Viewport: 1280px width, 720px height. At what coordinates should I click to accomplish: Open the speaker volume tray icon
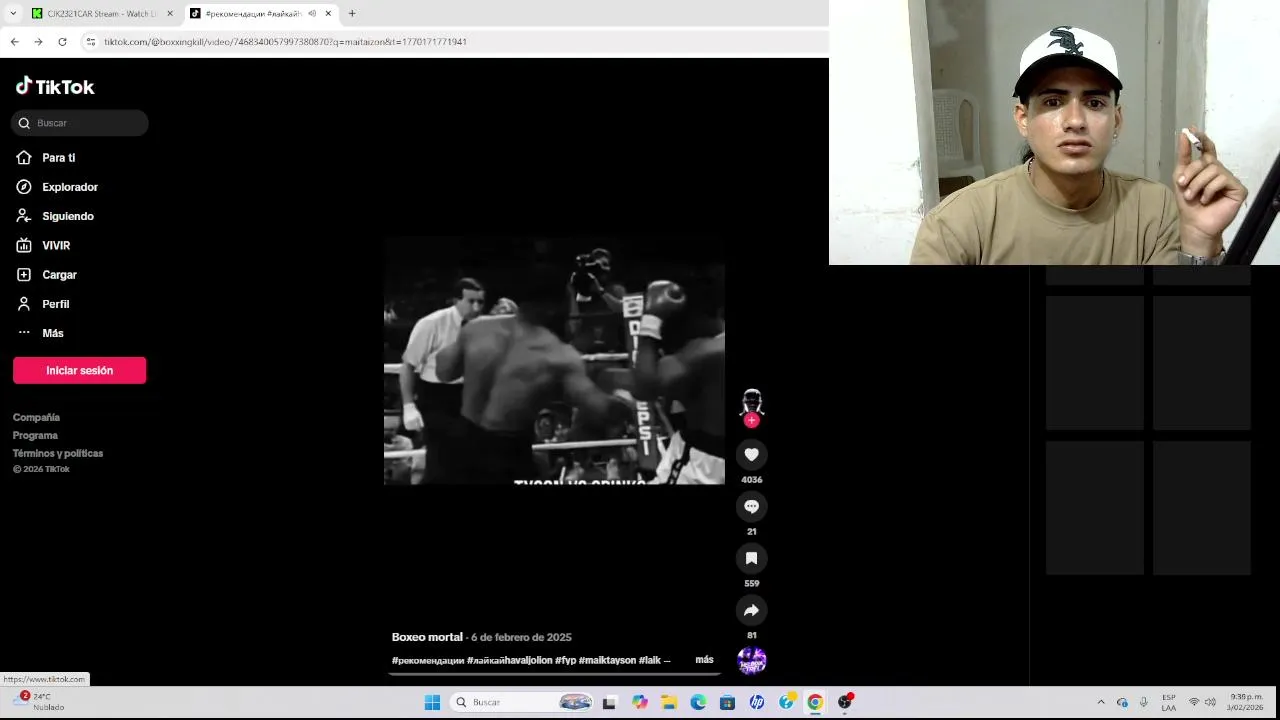pos(1211,702)
